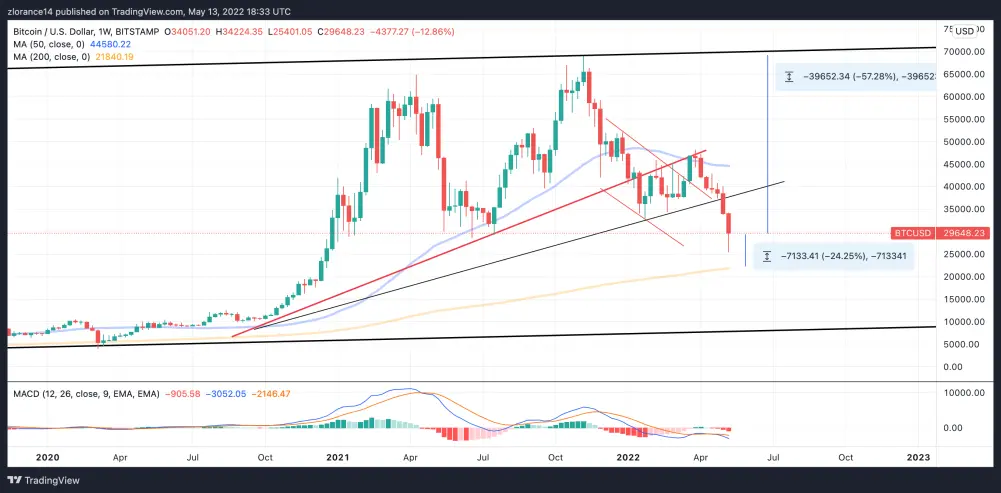1001x493 pixels.
Task: Select the MA 200 value 21840.19
Action: coord(112,57)
